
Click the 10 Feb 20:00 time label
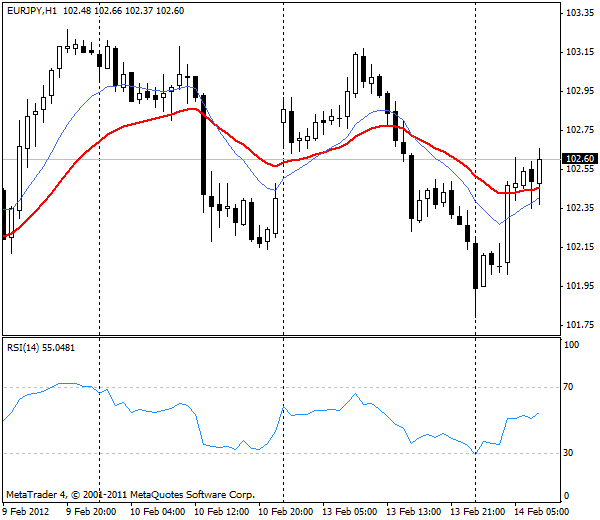pos(285,512)
